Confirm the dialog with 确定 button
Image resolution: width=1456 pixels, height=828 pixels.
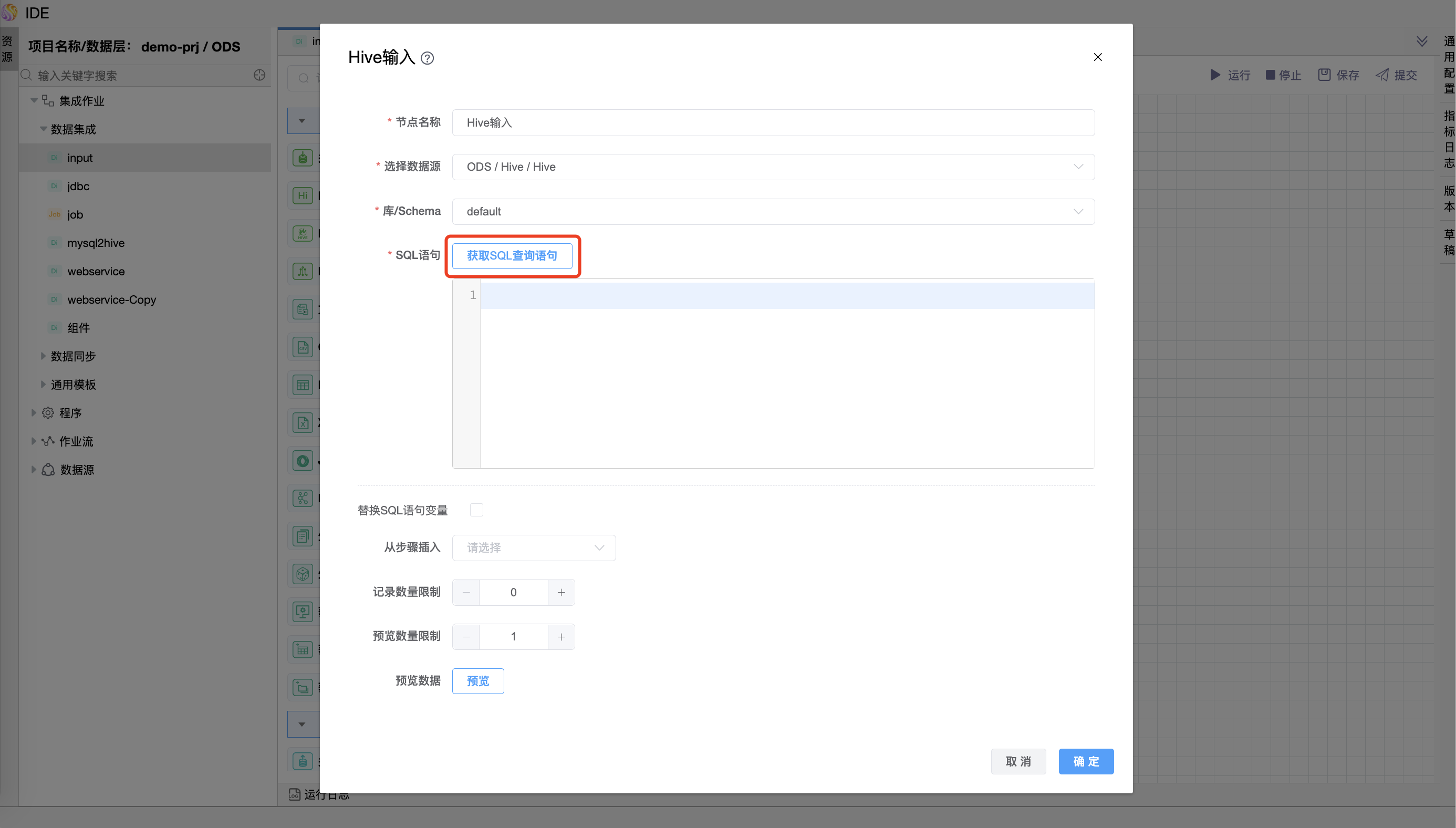[x=1085, y=761]
